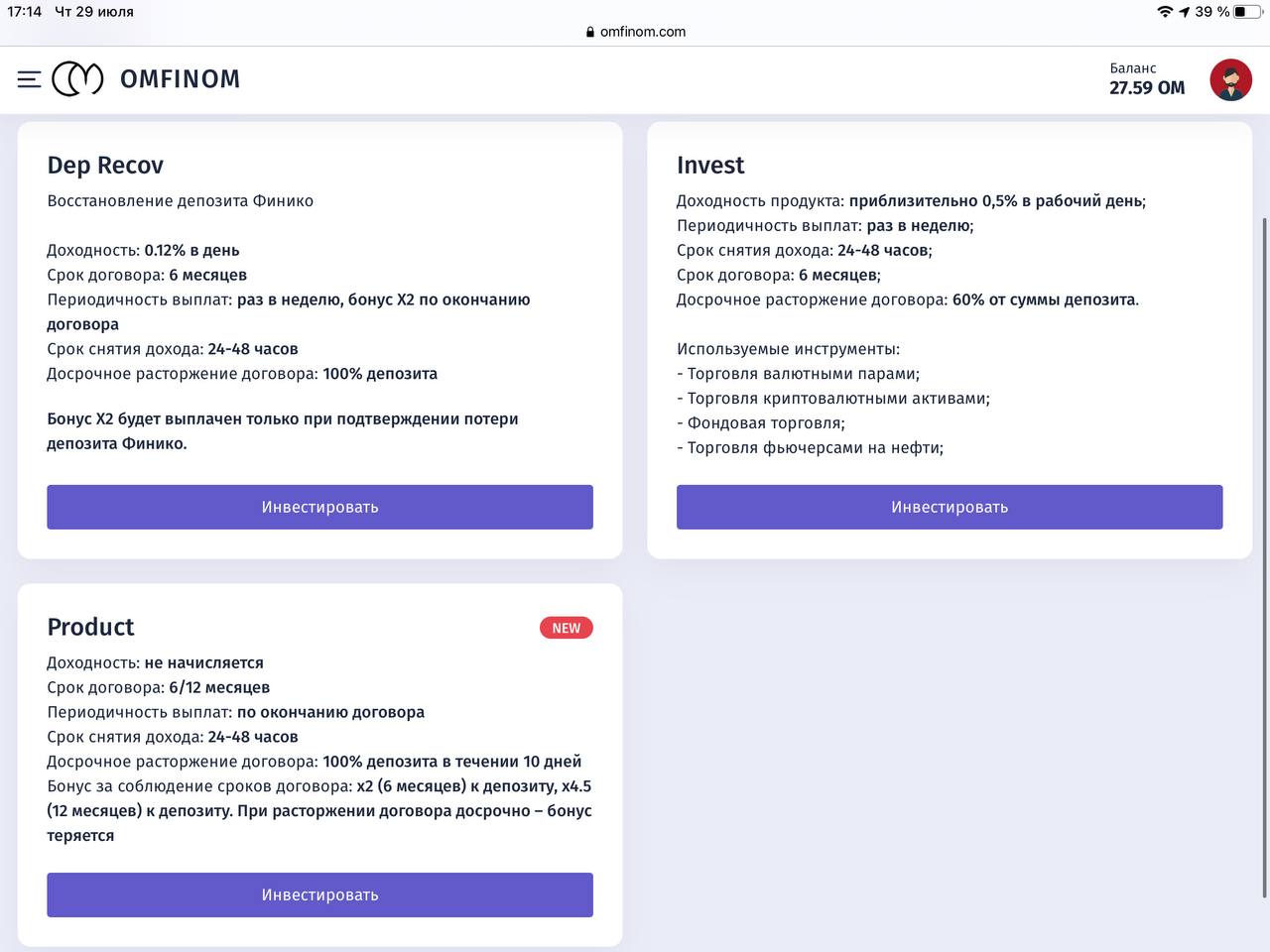Open the hamburger navigation menu
The image size is (1270, 952).
(29, 79)
